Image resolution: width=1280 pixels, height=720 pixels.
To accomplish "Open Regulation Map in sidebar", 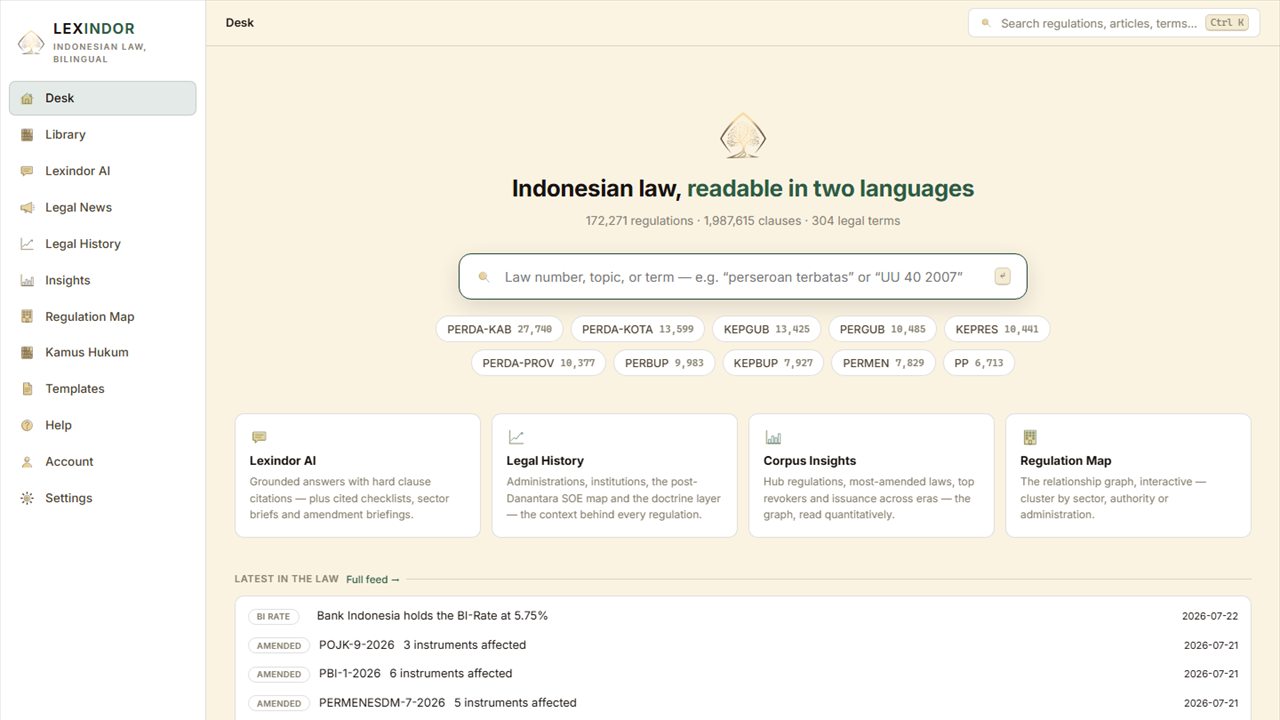I will pyautogui.click(x=102, y=316).
